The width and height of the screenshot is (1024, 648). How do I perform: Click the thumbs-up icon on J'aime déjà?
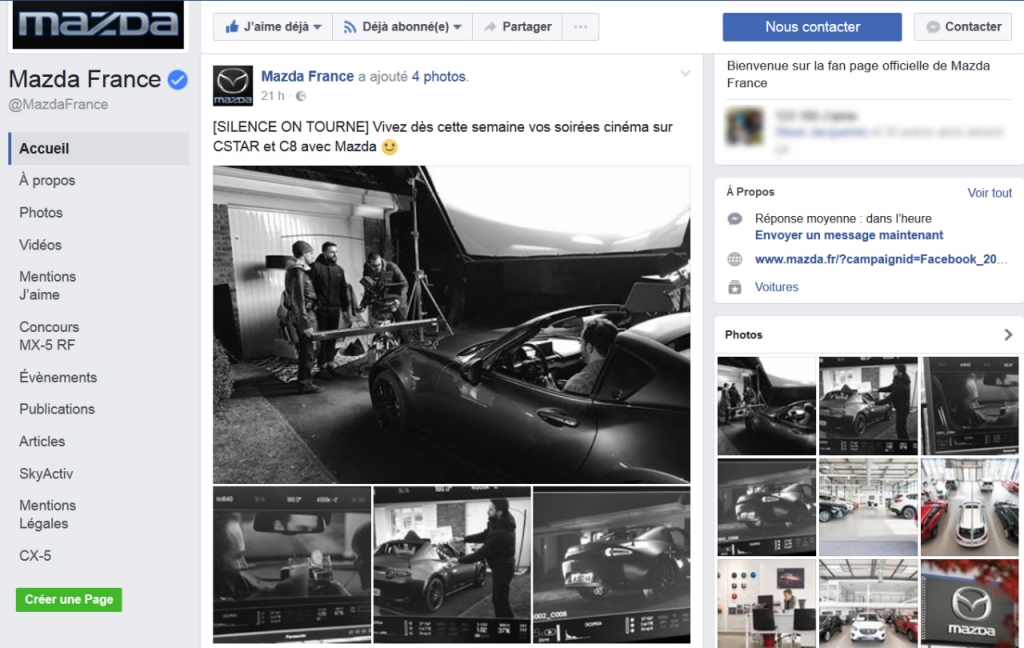[232, 27]
